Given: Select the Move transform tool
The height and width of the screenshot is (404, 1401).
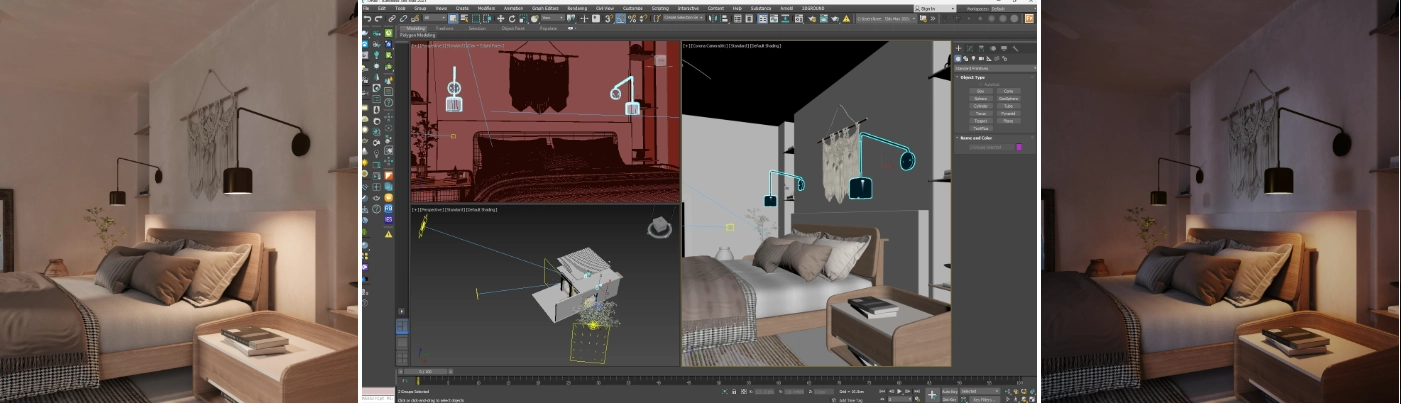Looking at the screenshot, I should coord(500,18).
